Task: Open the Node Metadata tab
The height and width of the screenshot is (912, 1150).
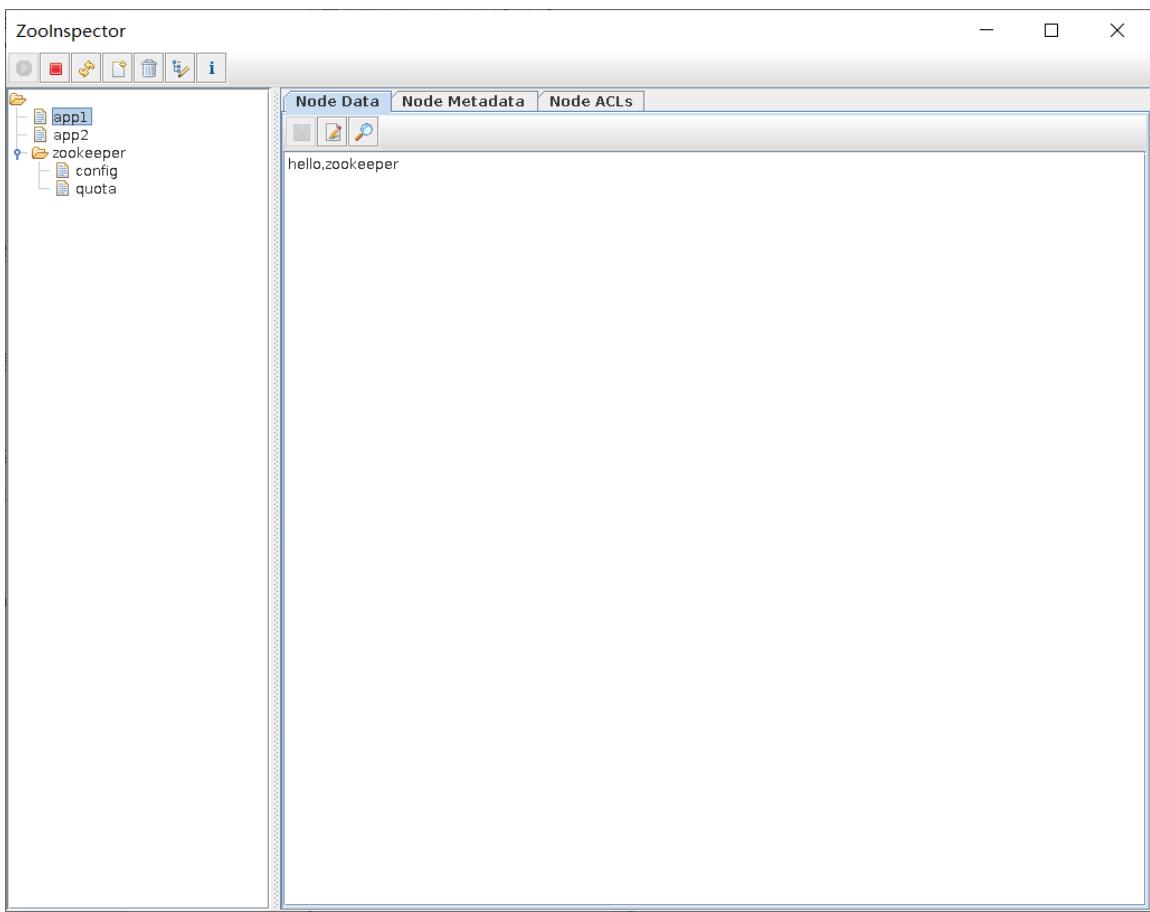Action: (x=464, y=101)
